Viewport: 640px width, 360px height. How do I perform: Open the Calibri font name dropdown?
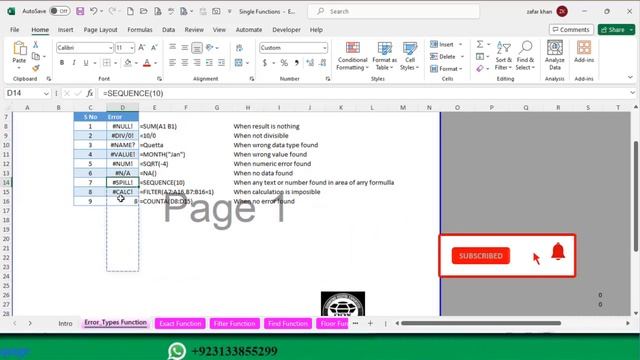tap(110, 48)
